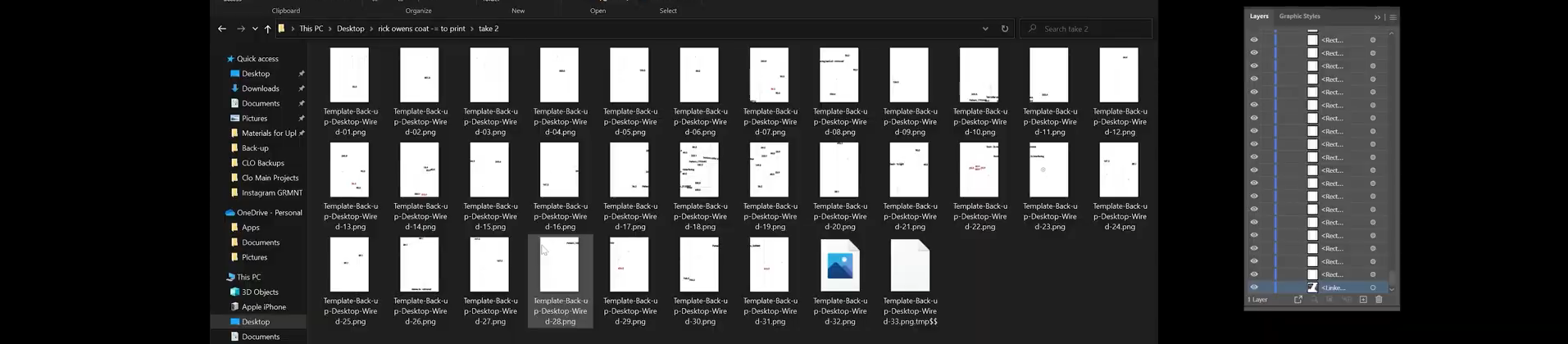The width and height of the screenshot is (1568, 344).
Task: Select the <Linke... layer row
Action: [x=1317, y=287]
